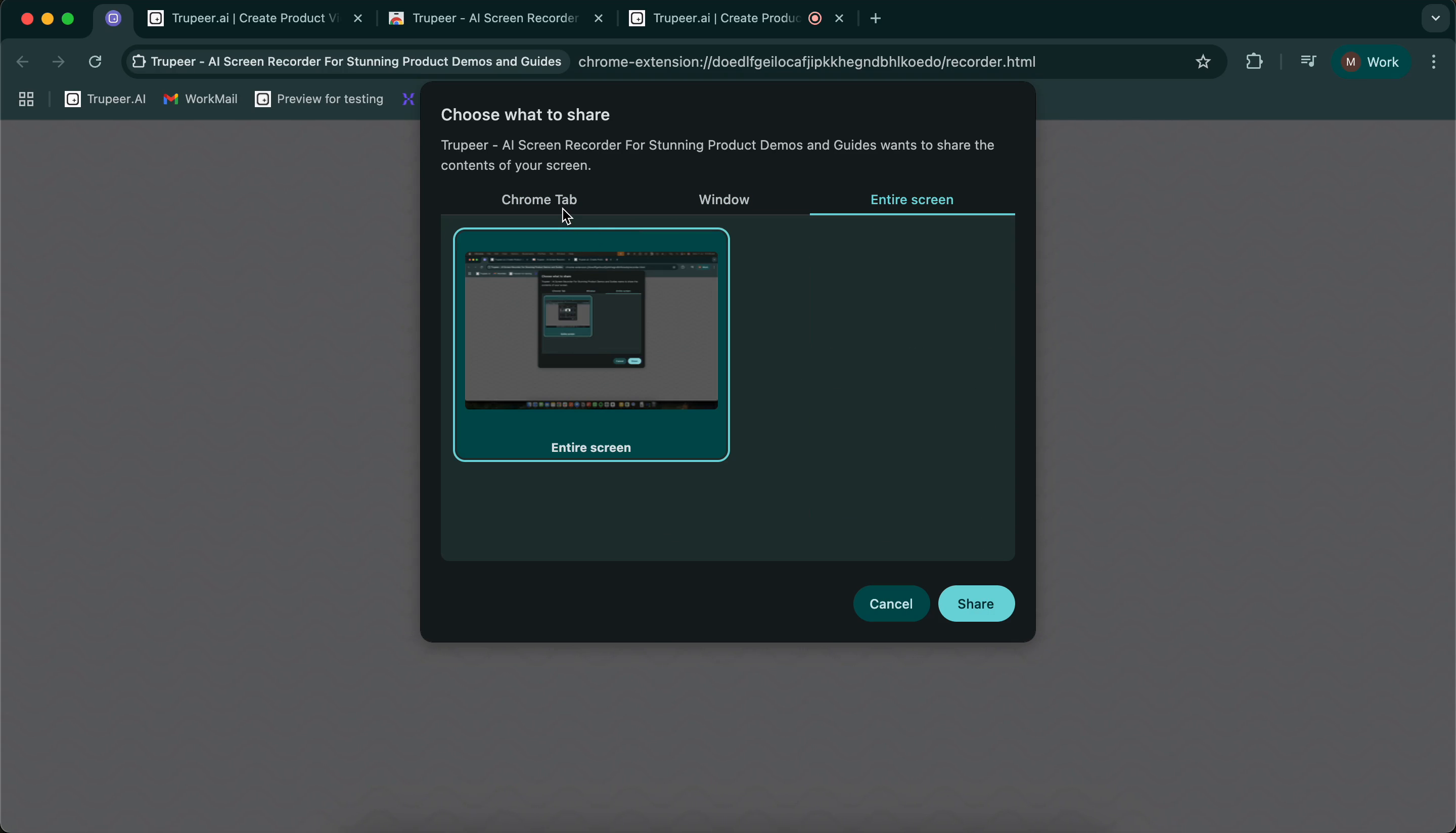Reload the current page
This screenshot has height=833, width=1456.
point(95,62)
